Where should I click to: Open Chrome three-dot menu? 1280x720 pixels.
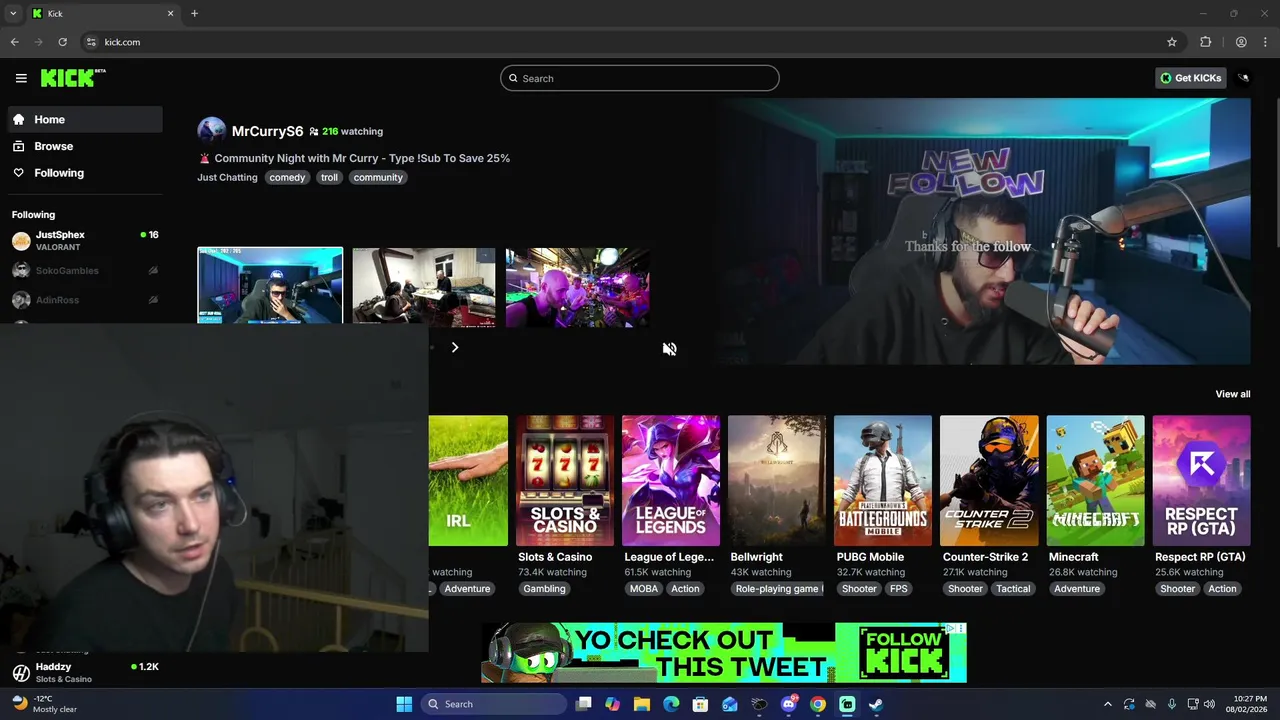click(1265, 42)
